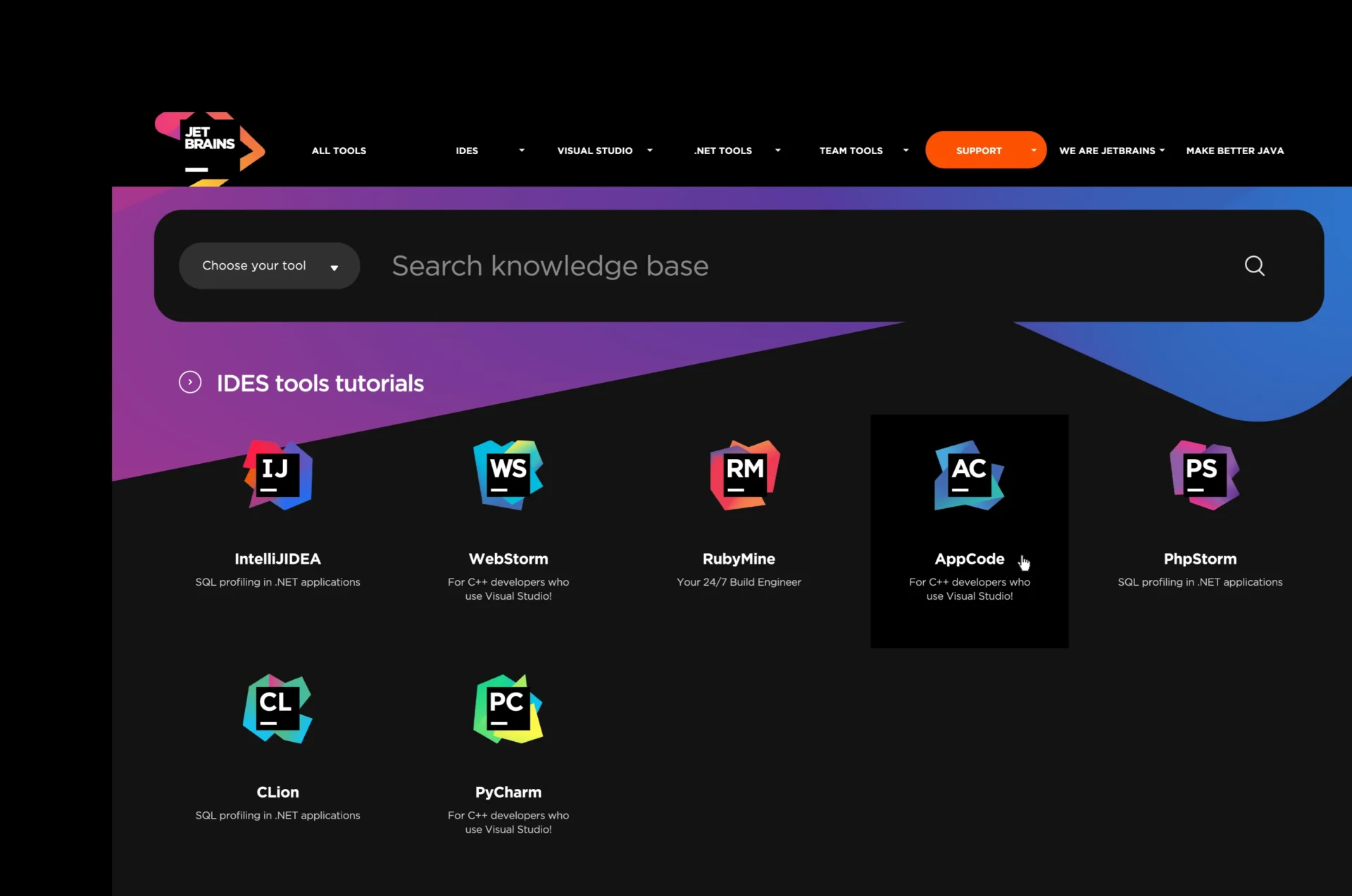The image size is (1352, 896).
Task: Click IntelliJIDEA's 'SQL profiling in .NET applications' text
Action: 278,582
